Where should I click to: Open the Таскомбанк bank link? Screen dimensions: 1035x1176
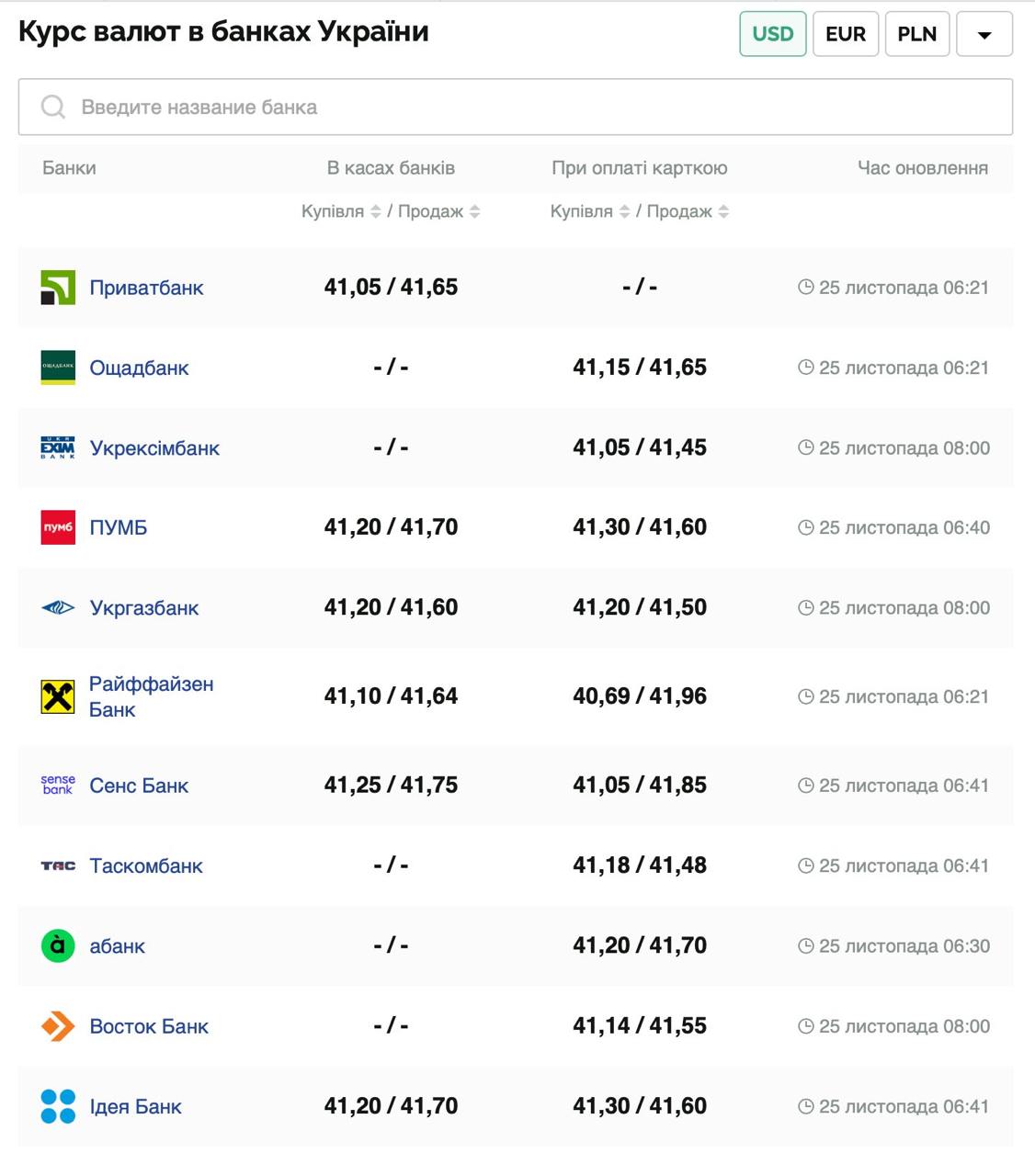click(146, 865)
